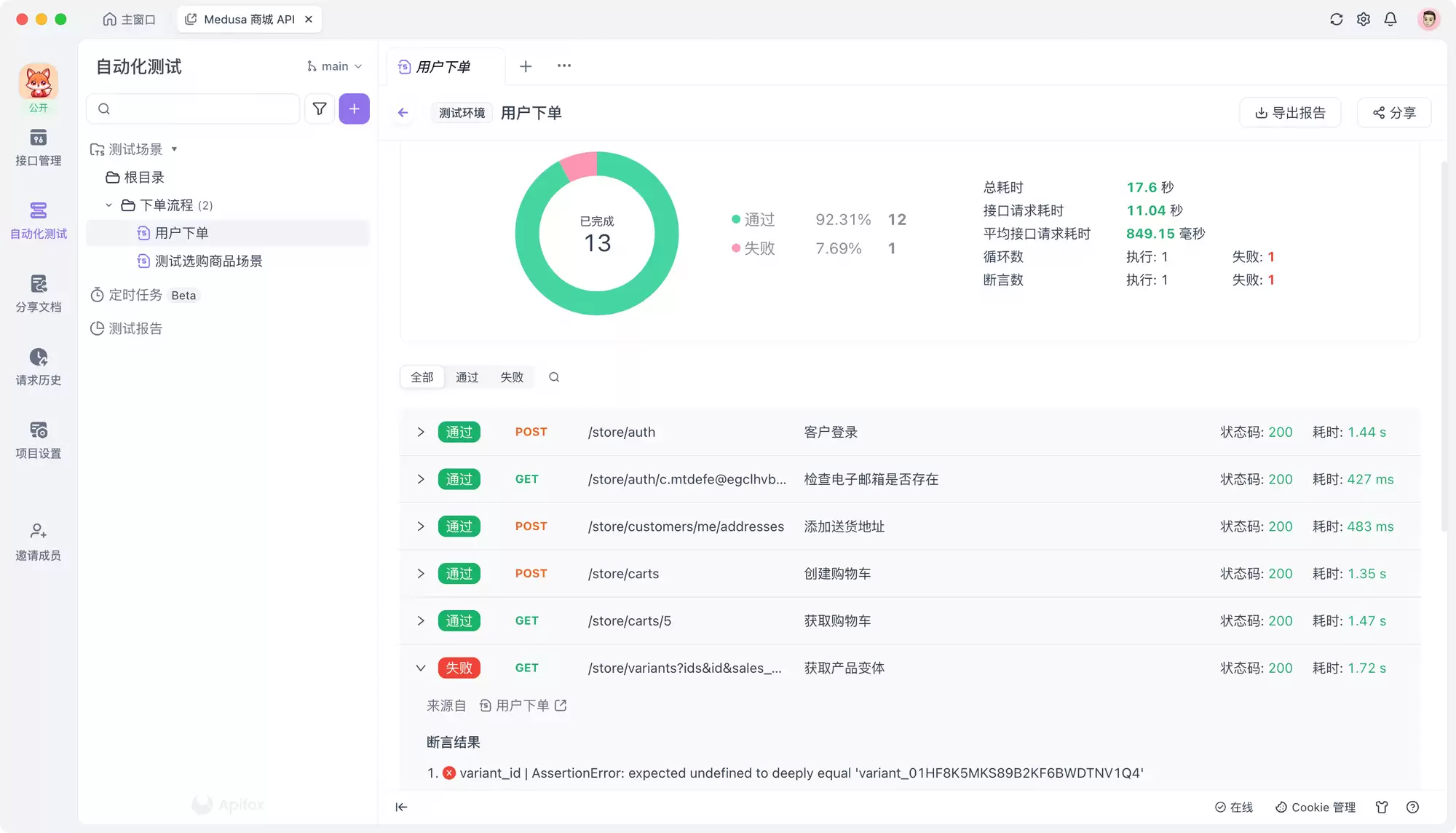This screenshot has width=1456, height=833.
Task: Click the refresh icon in title bar
Action: pyautogui.click(x=1336, y=20)
